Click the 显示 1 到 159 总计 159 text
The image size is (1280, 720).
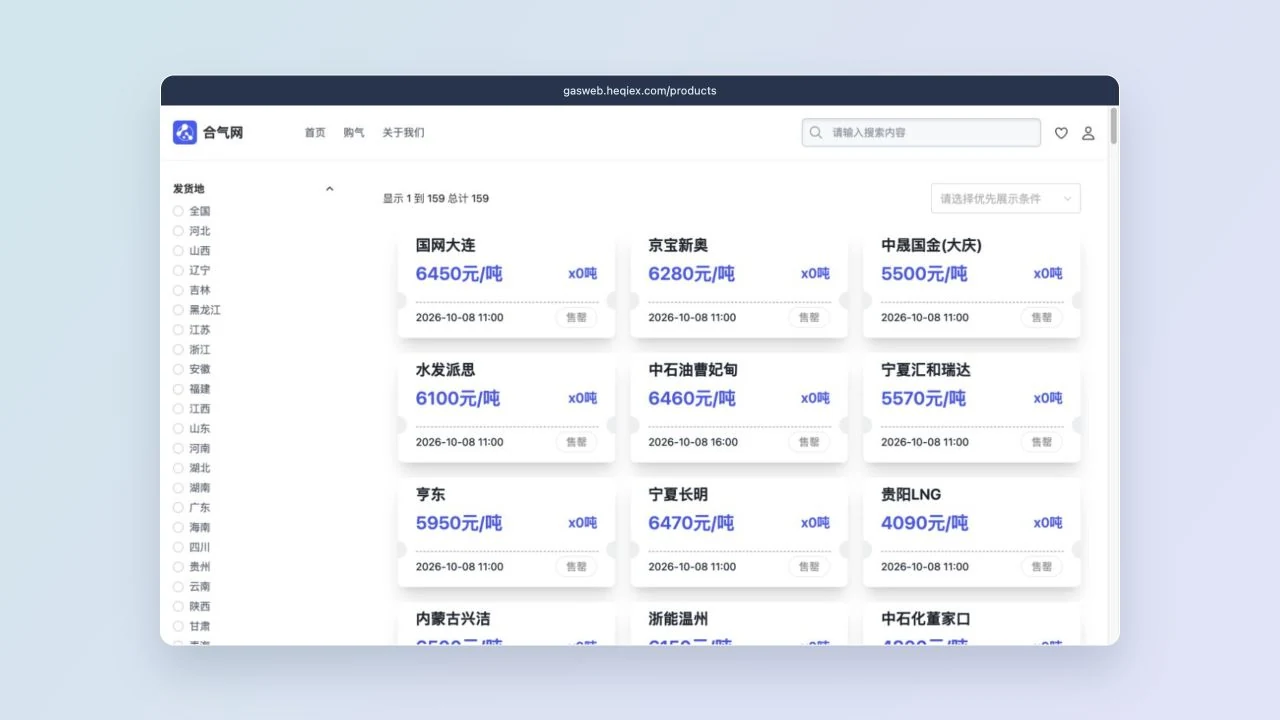pos(436,198)
